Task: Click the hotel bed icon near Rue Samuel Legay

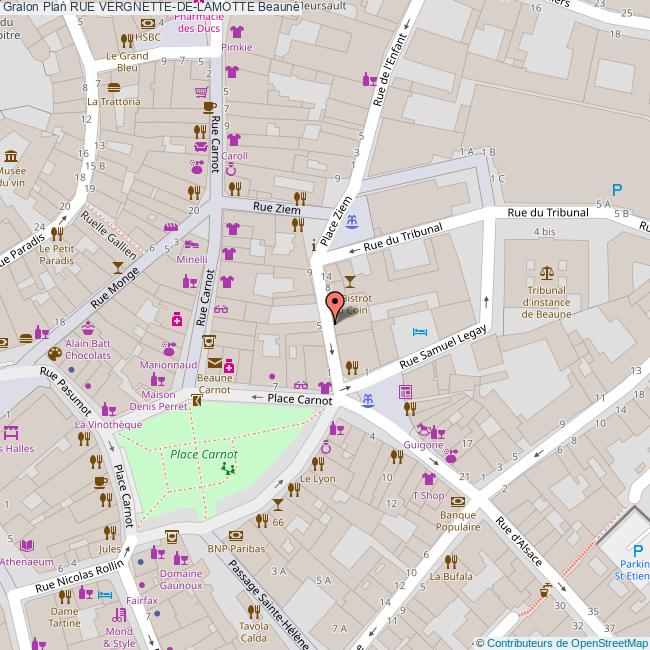Action: pos(419,331)
